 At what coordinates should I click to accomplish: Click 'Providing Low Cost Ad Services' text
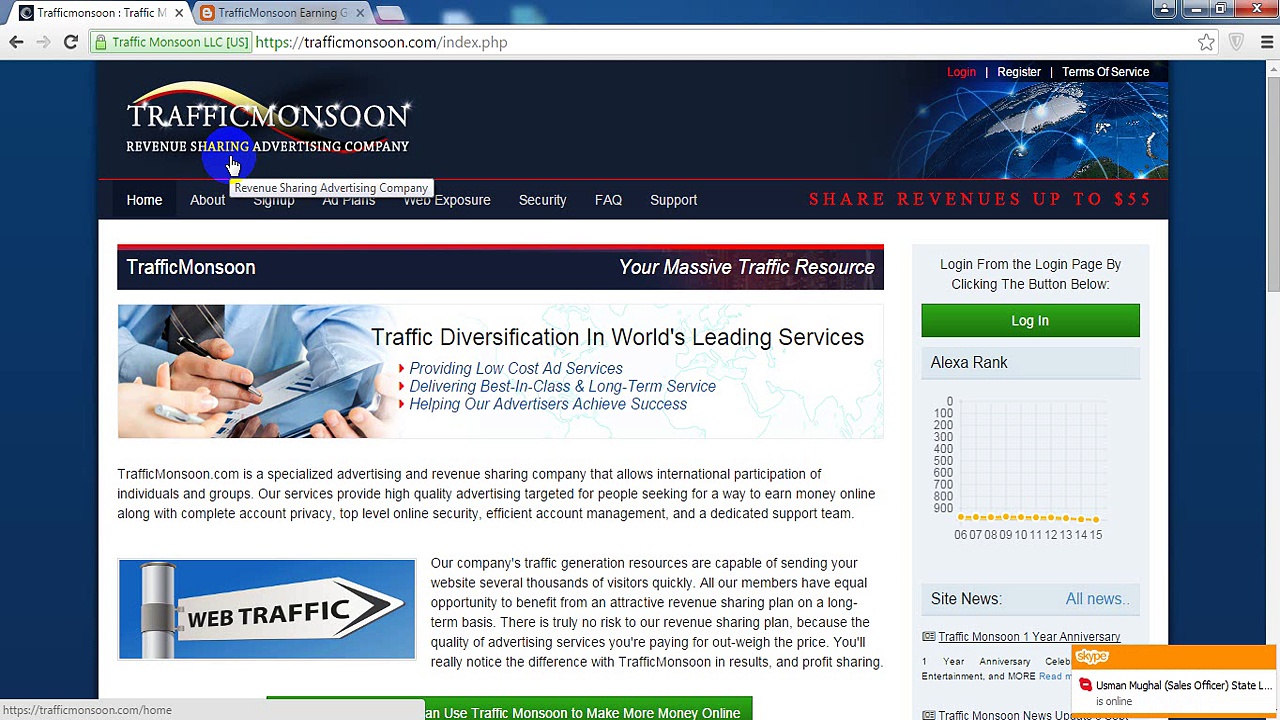(x=515, y=369)
